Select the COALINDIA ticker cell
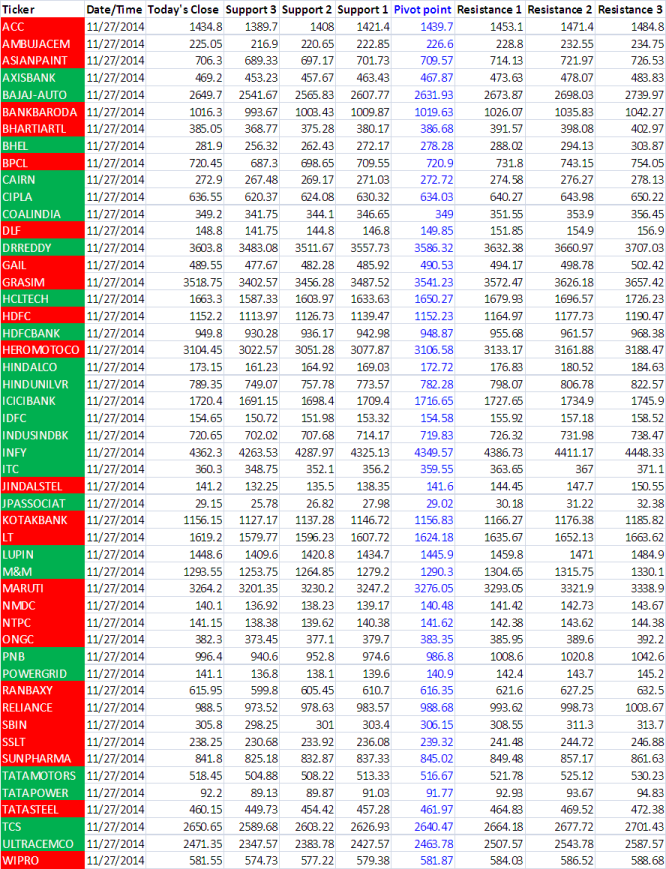This screenshot has width=666, height=869. coord(42,214)
